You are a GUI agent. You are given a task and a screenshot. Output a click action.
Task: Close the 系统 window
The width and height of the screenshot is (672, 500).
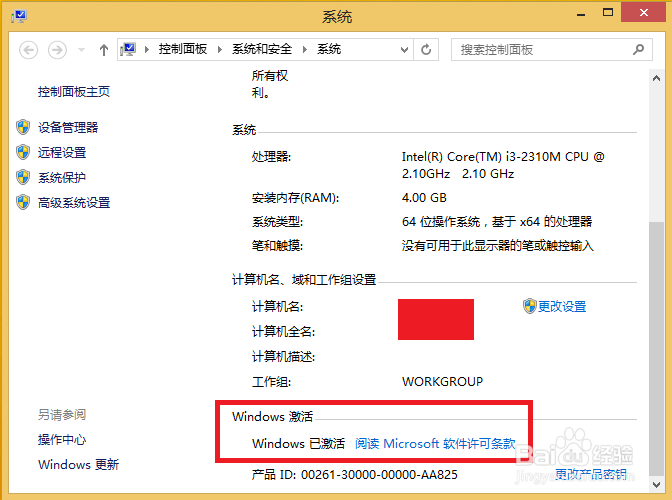point(644,13)
